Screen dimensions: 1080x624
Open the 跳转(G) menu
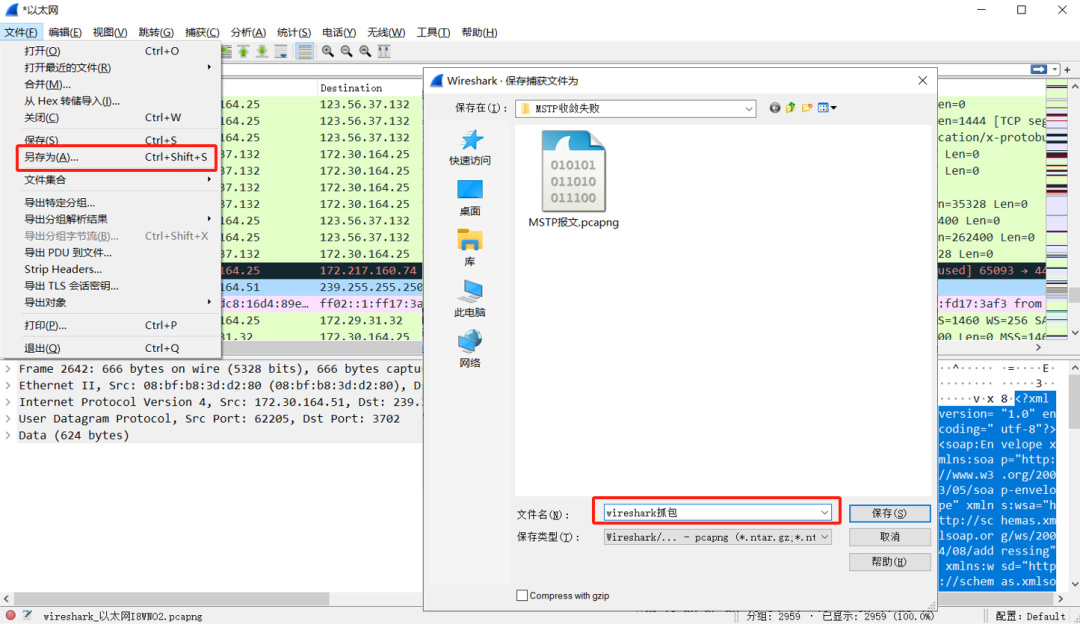click(156, 32)
